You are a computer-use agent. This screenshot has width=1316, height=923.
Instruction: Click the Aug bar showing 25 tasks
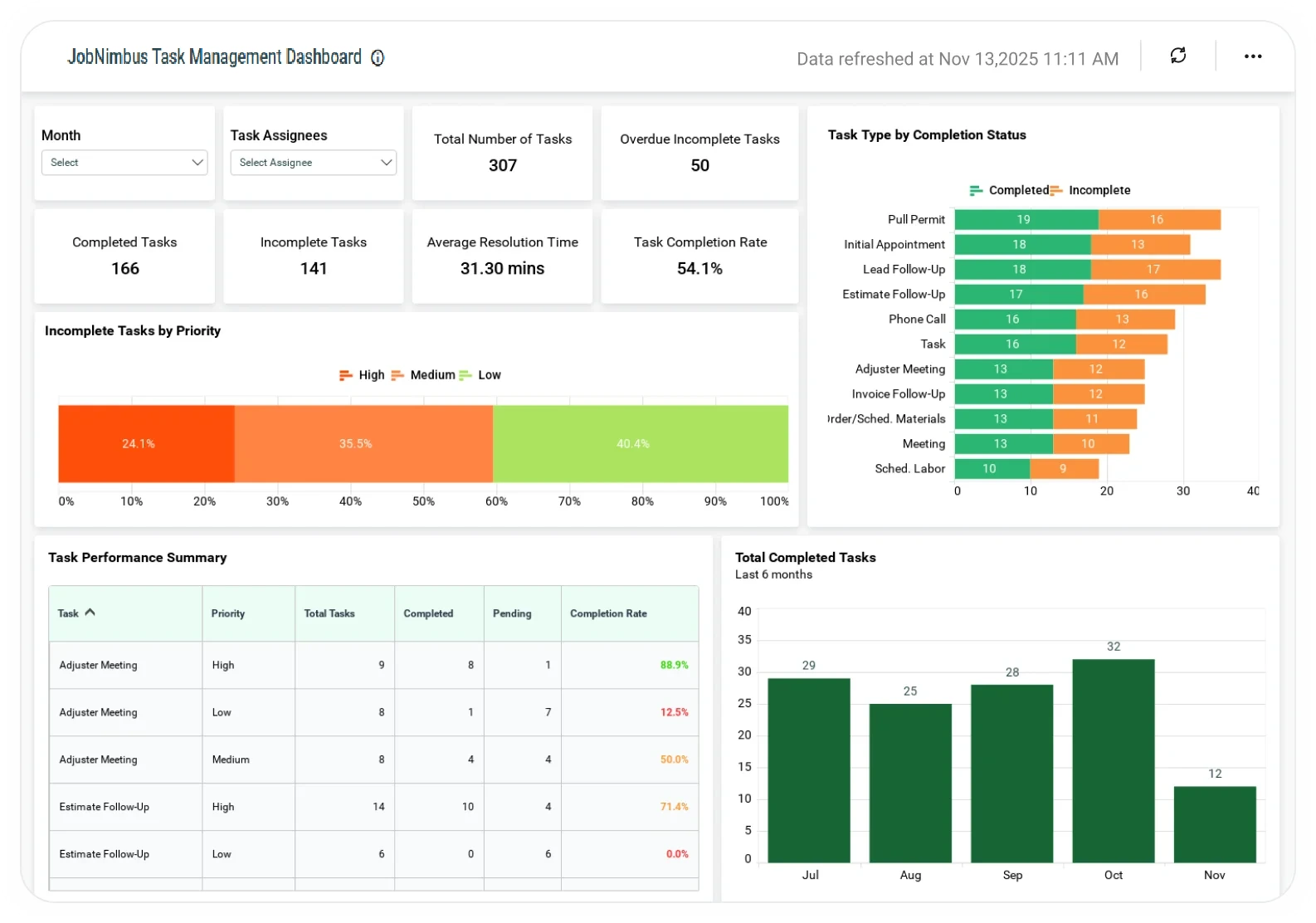tap(910, 784)
